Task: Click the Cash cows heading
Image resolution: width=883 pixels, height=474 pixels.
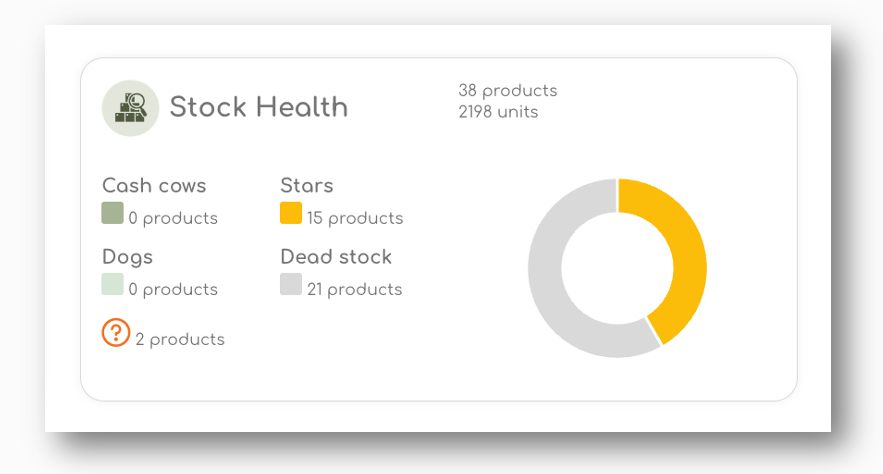Action: click(154, 185)
